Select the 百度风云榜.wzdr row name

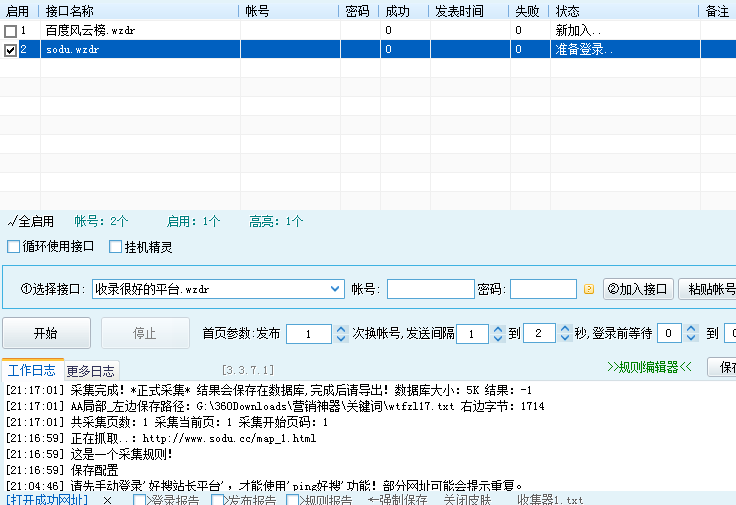coord(91,31)
